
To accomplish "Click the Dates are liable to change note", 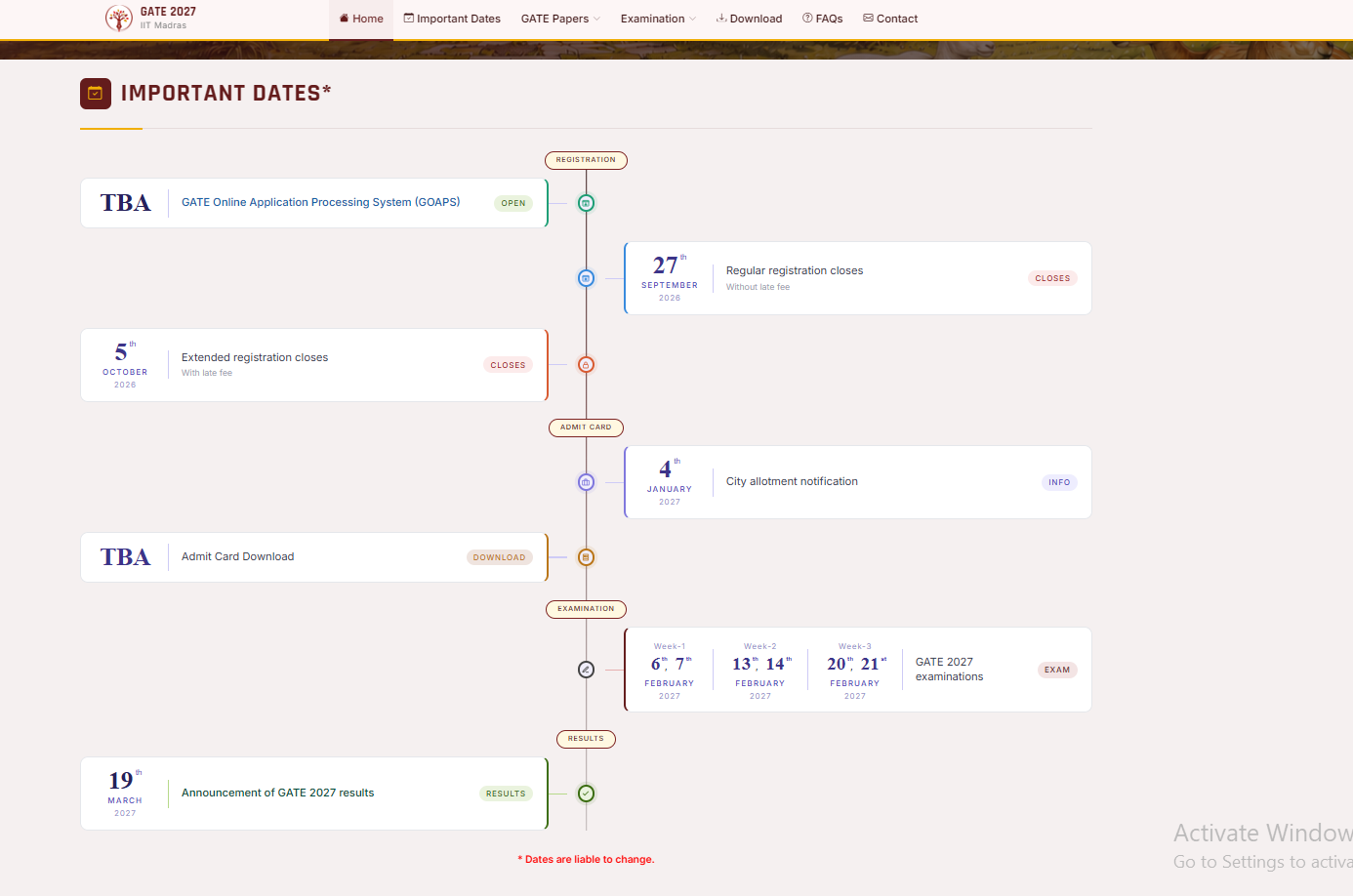I will pyautogui.click(x=586, y=860).
